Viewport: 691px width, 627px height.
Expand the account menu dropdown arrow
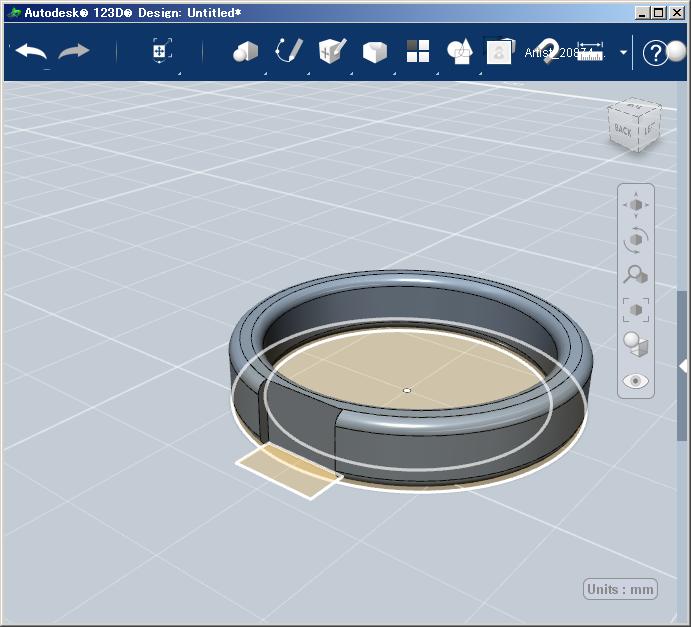pyautogui.click(x=623, y=52)
